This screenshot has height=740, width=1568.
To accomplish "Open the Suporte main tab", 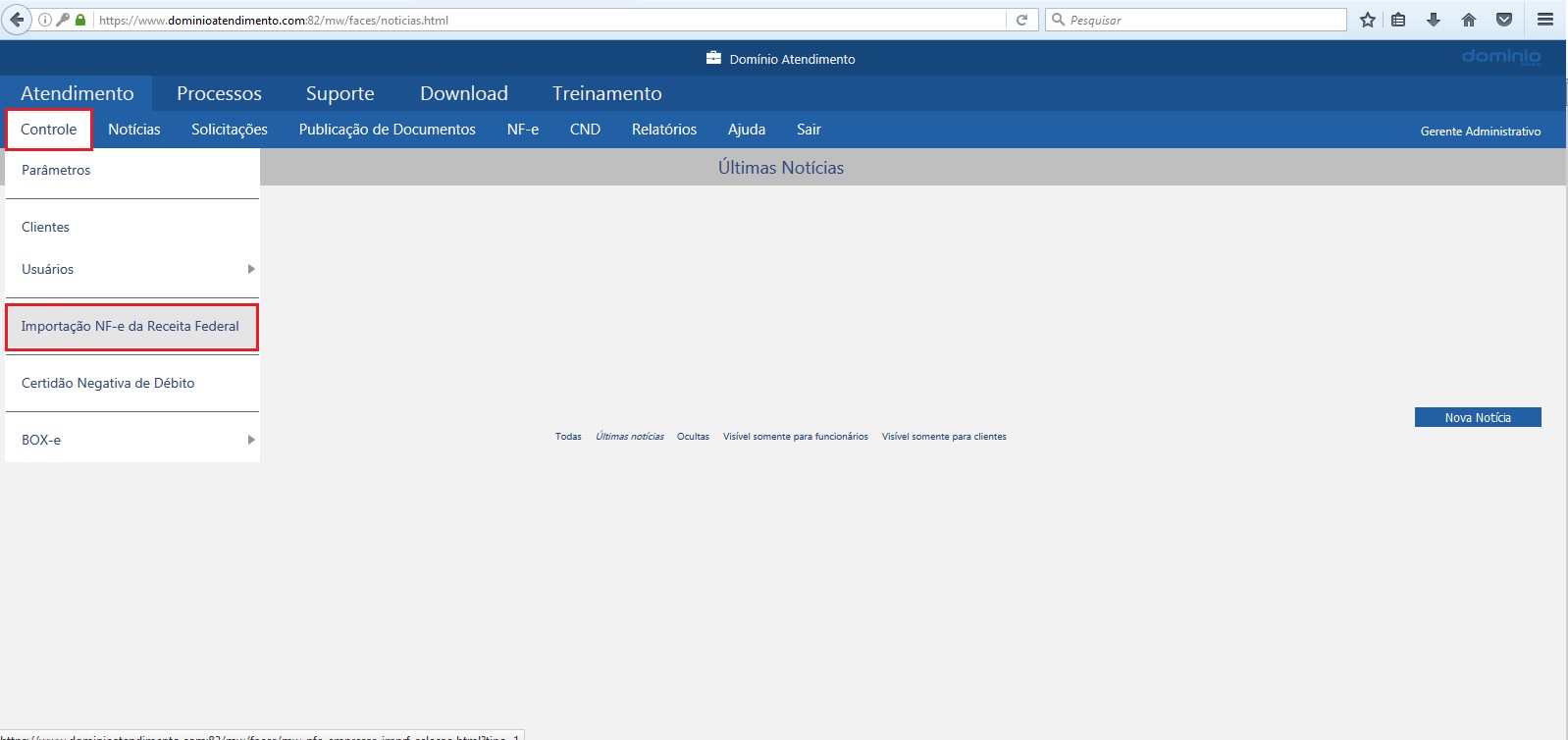I will pos(340,93).
